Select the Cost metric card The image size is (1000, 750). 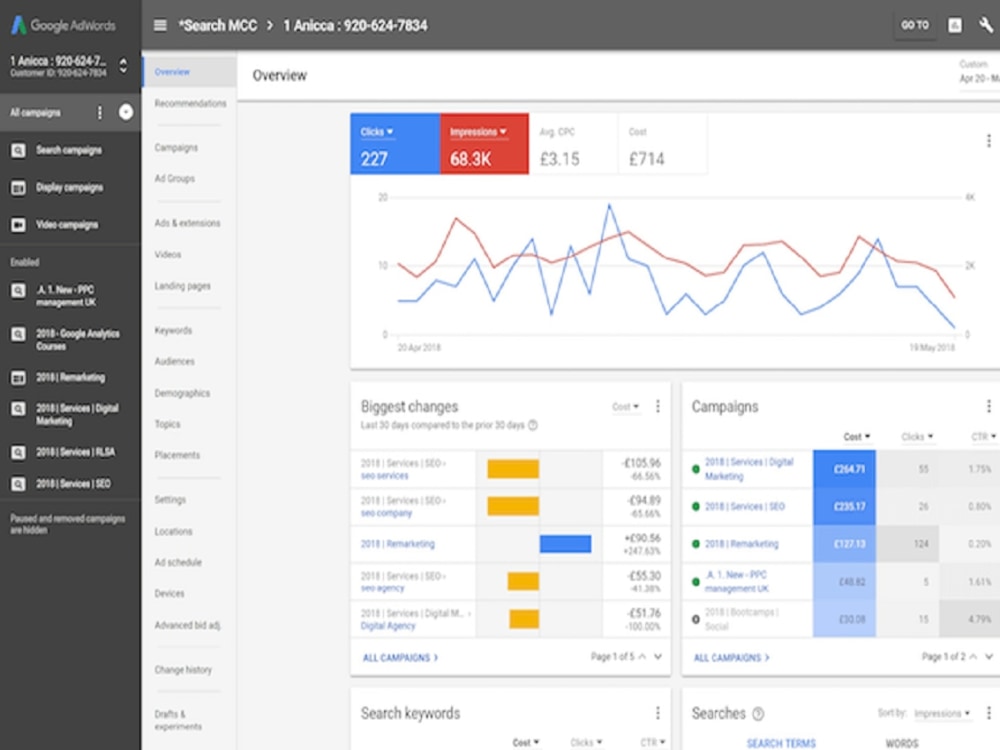pos(663,144)
